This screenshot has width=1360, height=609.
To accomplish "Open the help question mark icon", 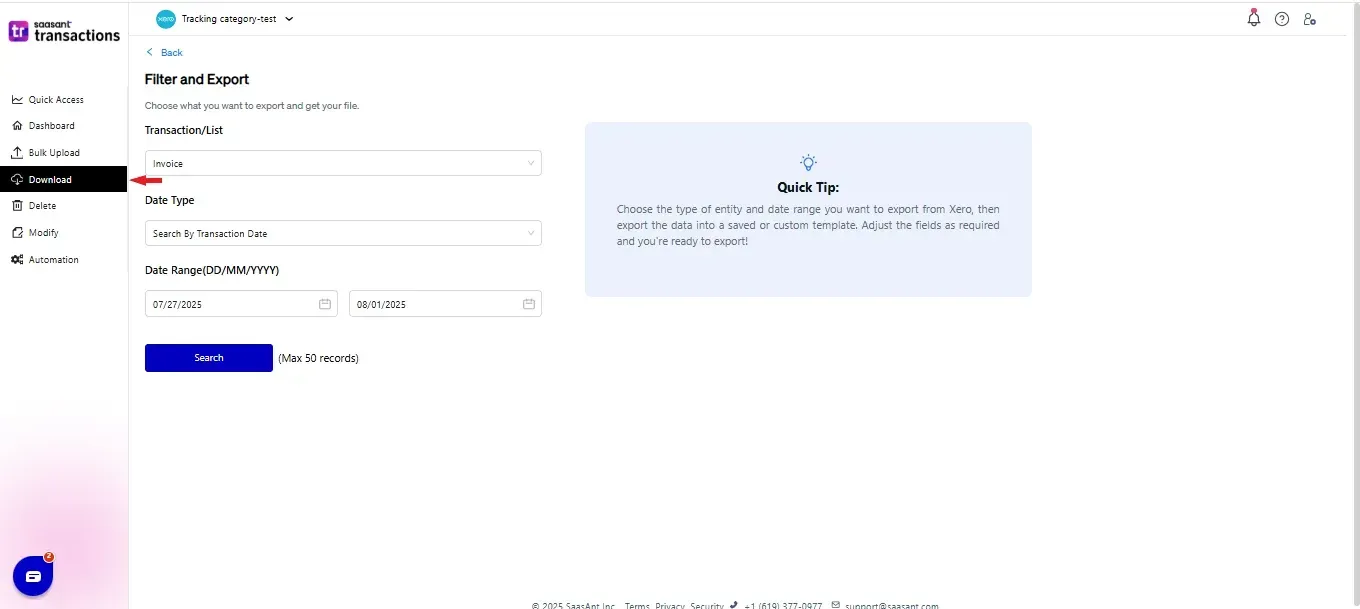I will click(1282, 19).
